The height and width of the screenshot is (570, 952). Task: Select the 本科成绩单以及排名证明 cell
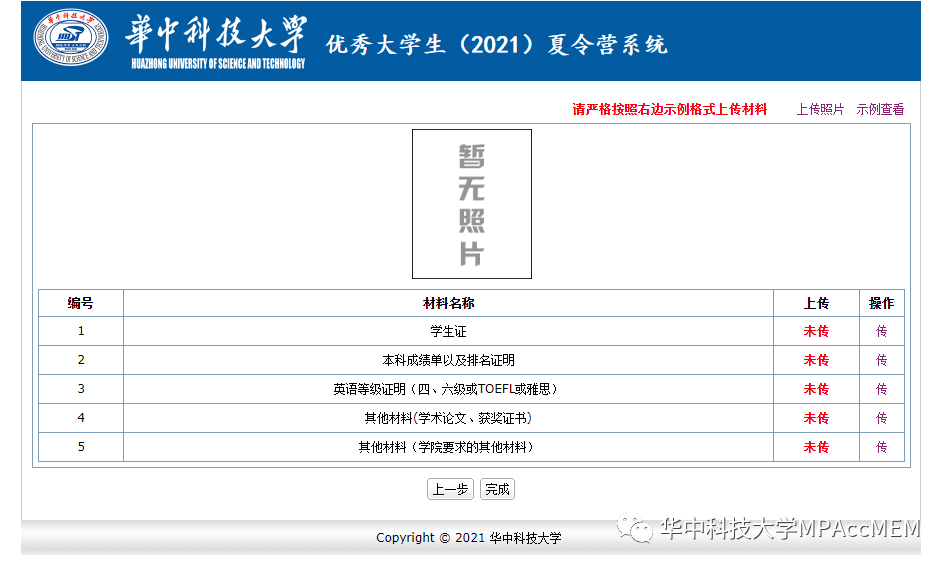point(448,360)
